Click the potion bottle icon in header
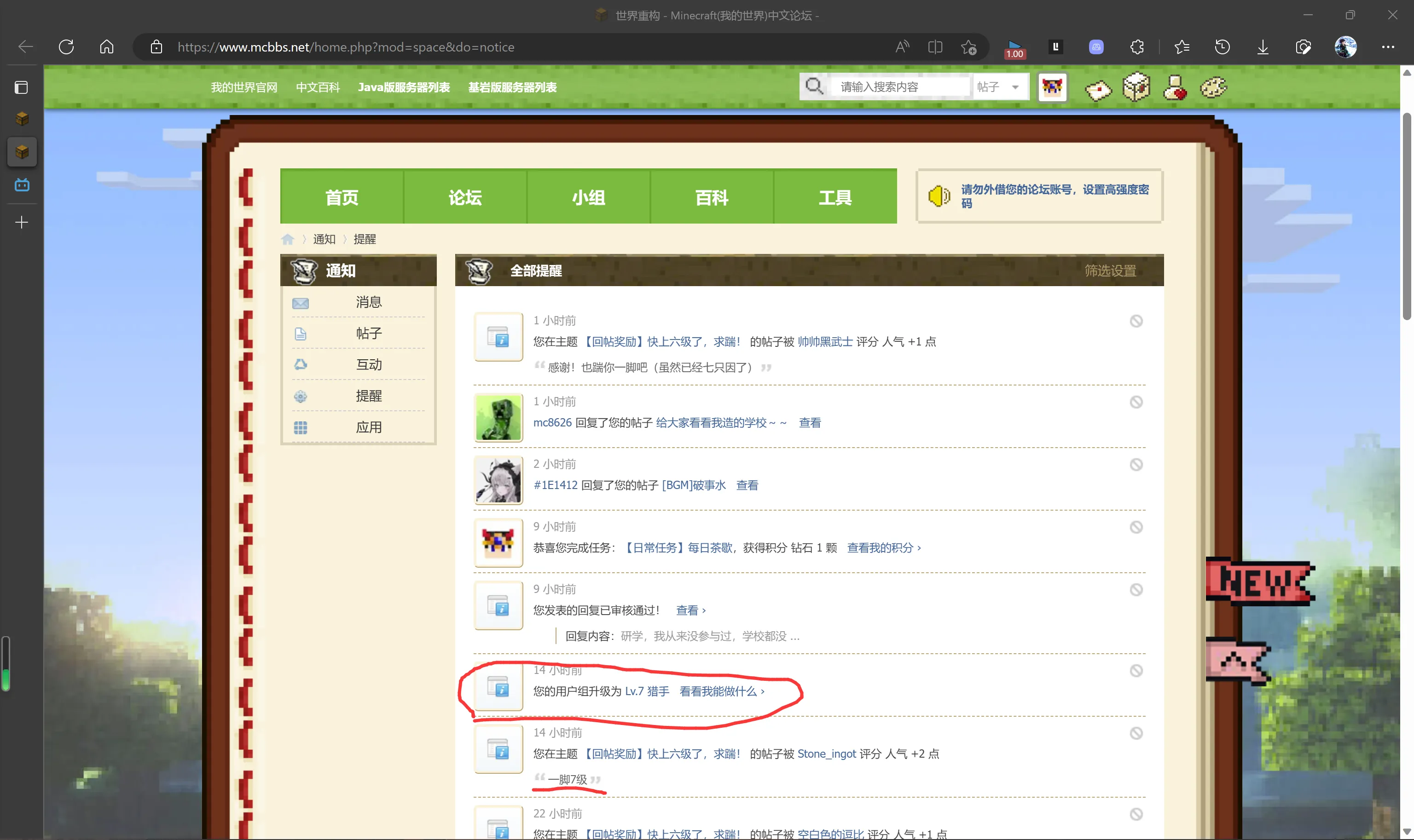Viewport: 1414px width, 840px height. click(x=1175, y=88)
